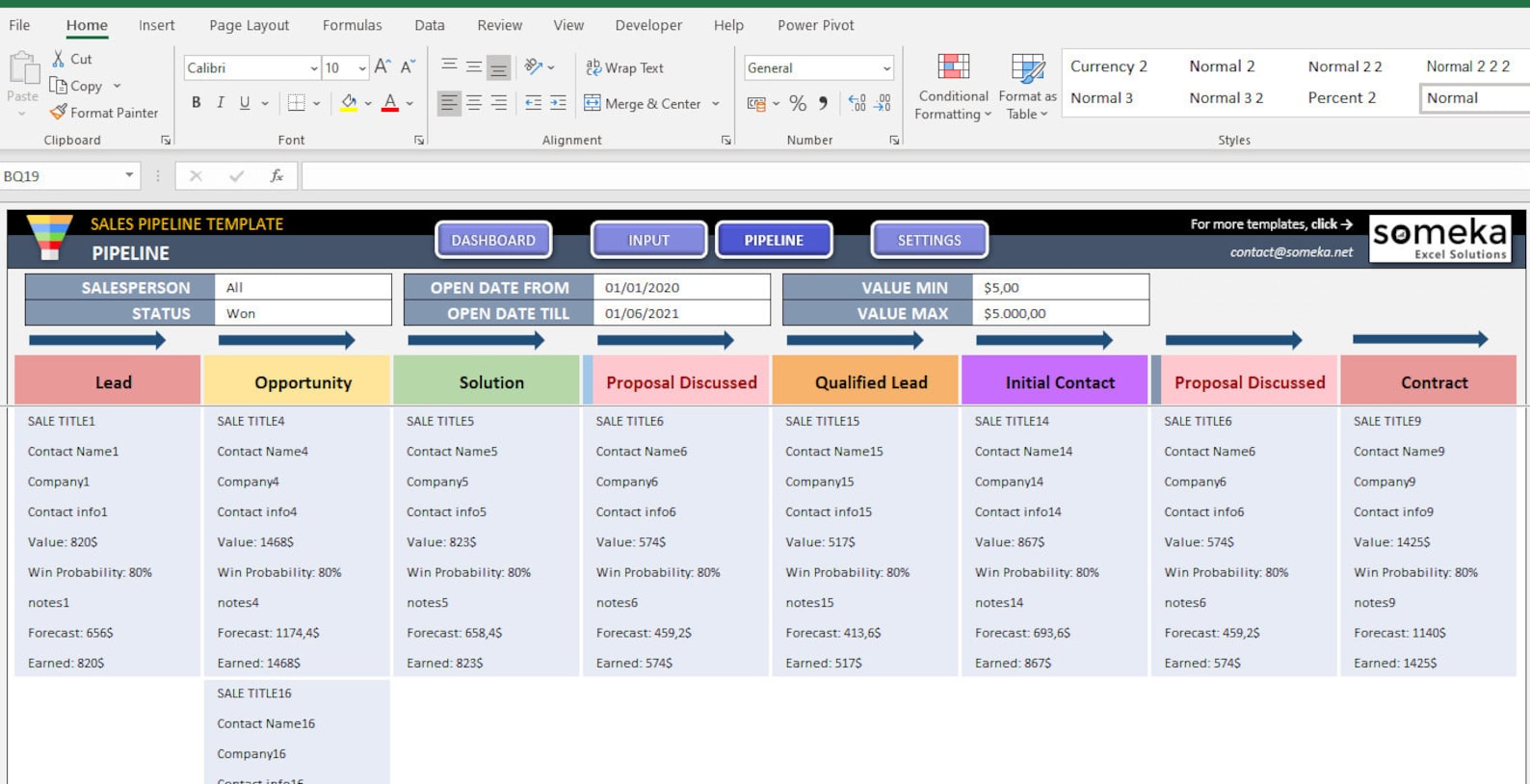The image size is (1530, 784).
Task: Click the someka Excel Solutions logo
Action: [x=1439, y=238]
